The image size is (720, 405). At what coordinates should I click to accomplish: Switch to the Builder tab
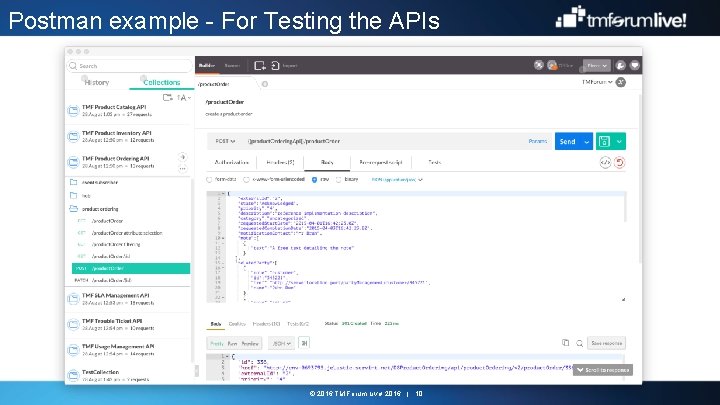coord(207,66)
